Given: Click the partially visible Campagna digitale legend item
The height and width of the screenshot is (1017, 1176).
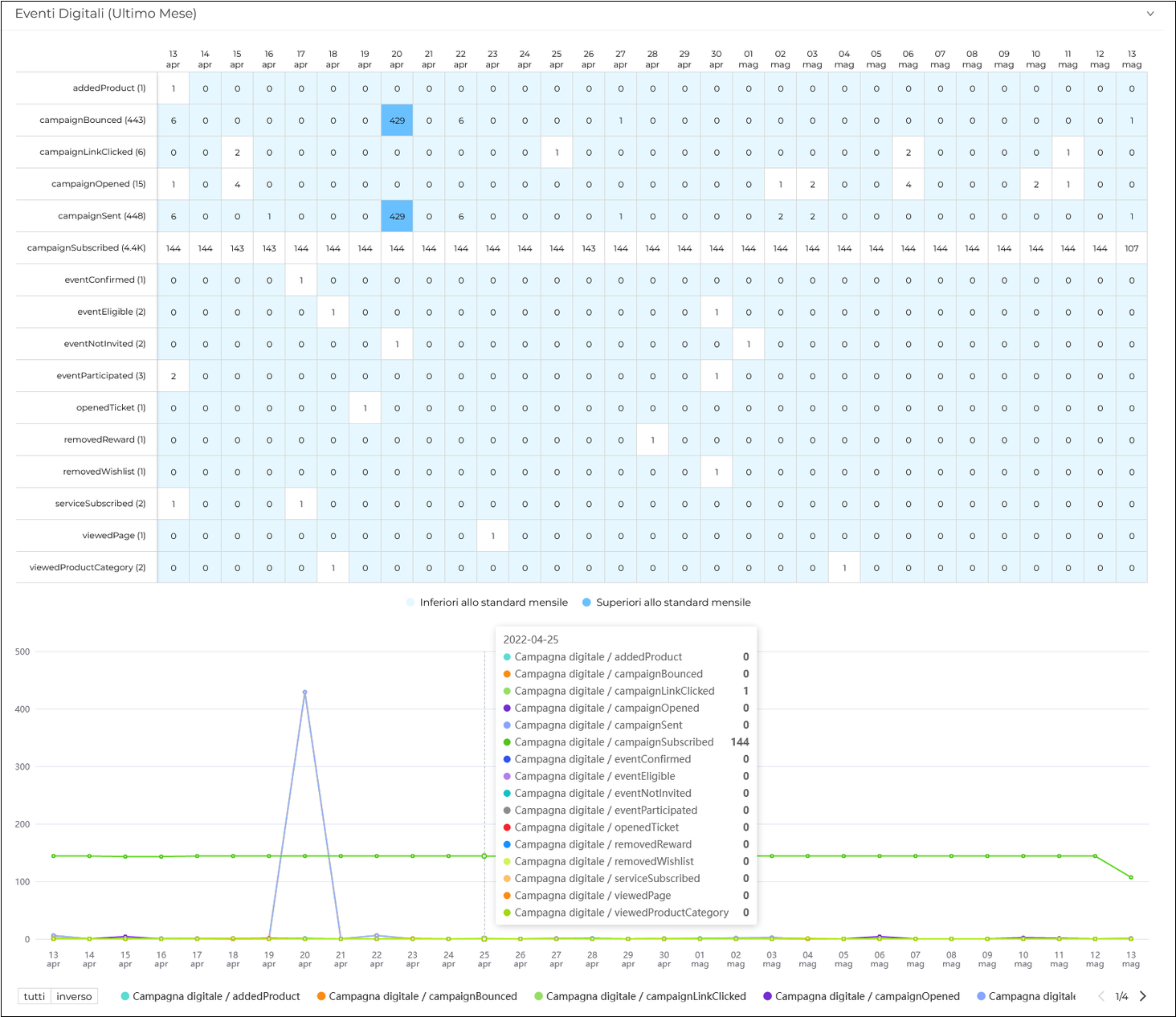Looking at the screenshot, I should click(x=1026, y=996).
